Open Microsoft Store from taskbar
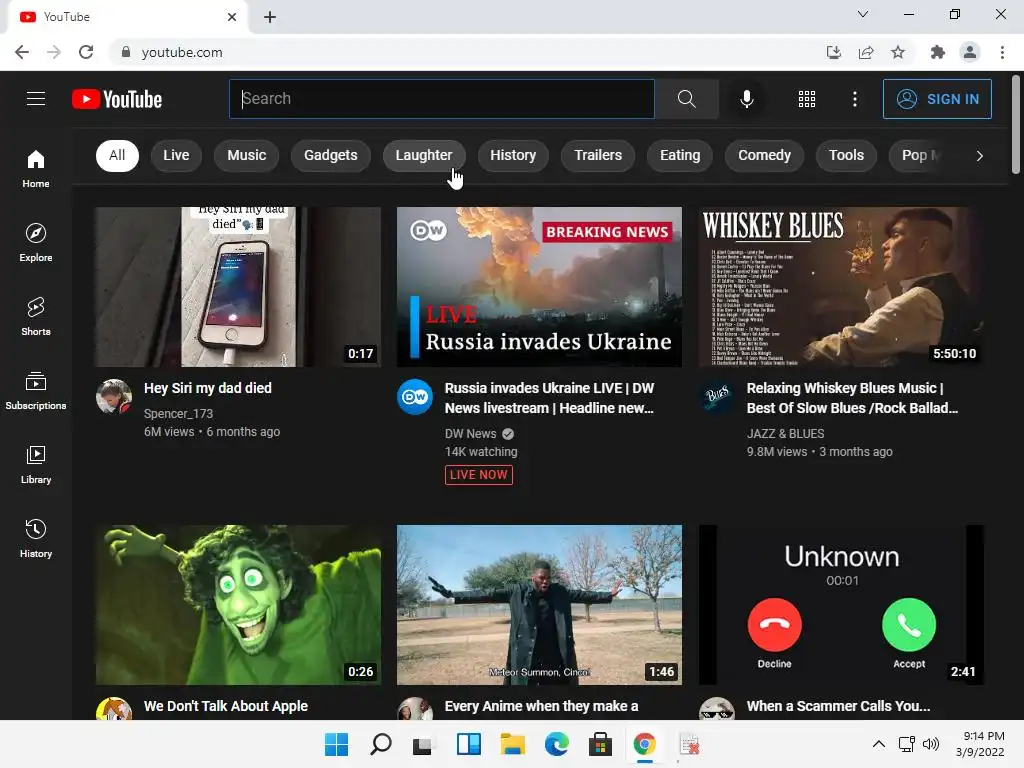The width and height of the screenshot is (1024, 768). click(600, 744)
